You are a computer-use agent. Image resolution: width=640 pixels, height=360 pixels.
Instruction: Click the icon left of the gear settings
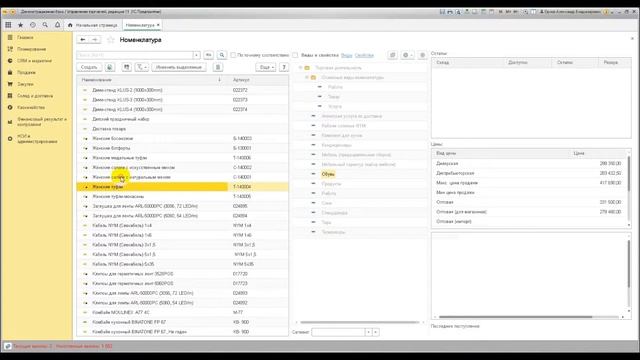click(x=392, y=55)
